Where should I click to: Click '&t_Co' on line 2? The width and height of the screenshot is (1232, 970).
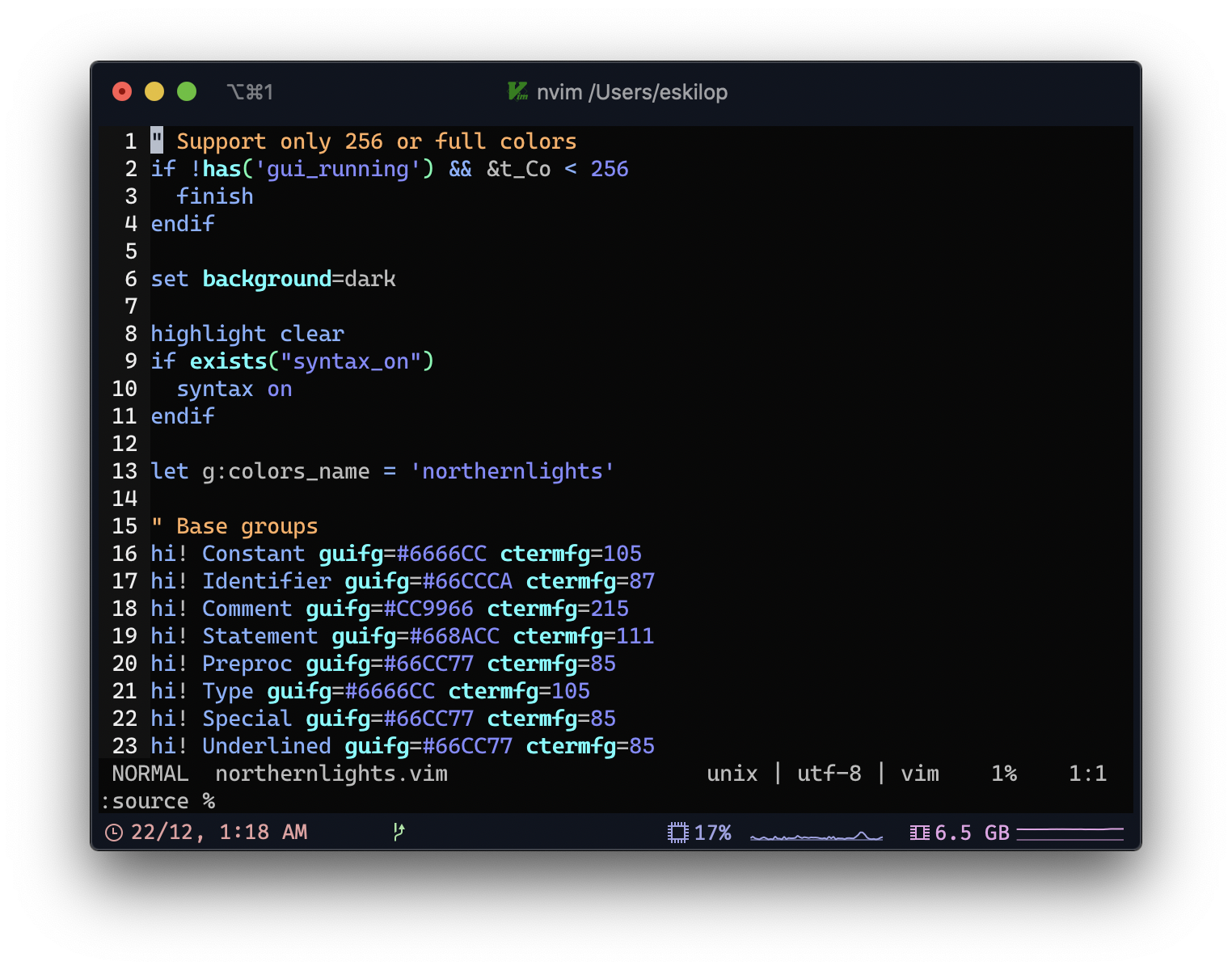(x=519, y=169)
